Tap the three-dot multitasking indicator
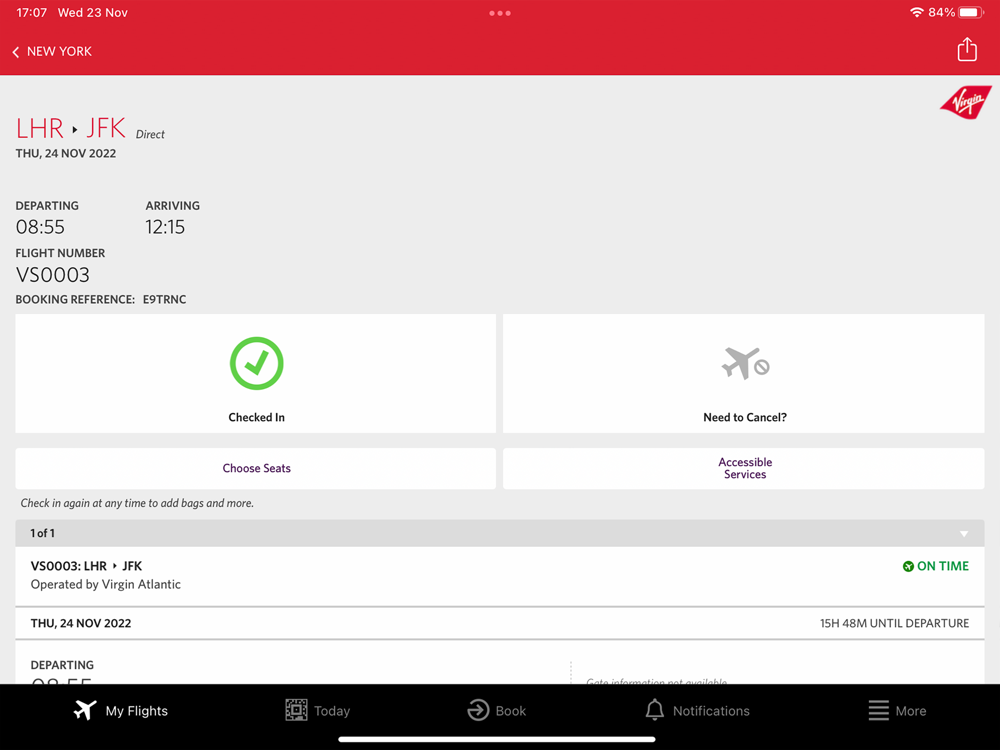This screenshot has width=1000, height=750. tap(500, 13)
